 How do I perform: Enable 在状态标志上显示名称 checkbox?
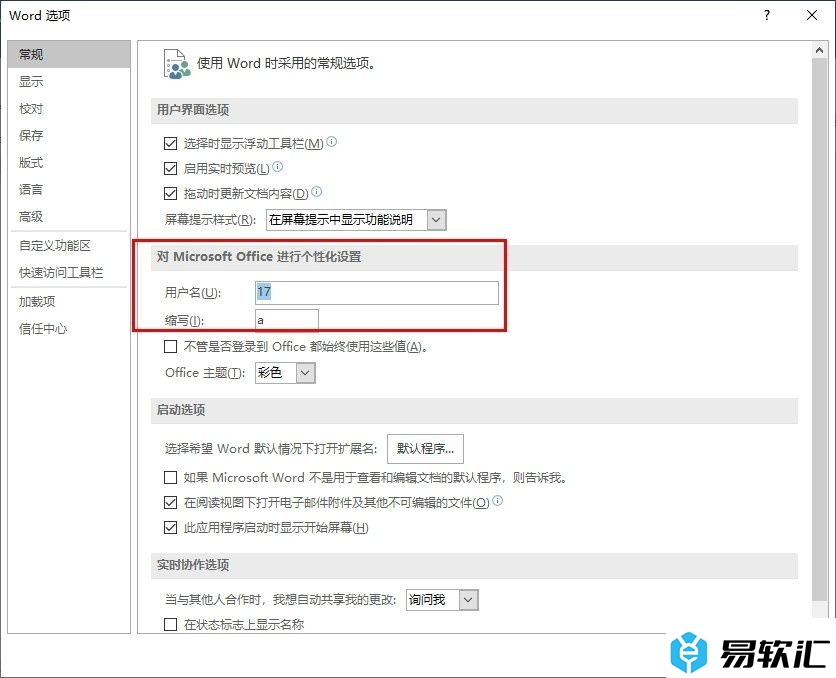tap(171, 624)
